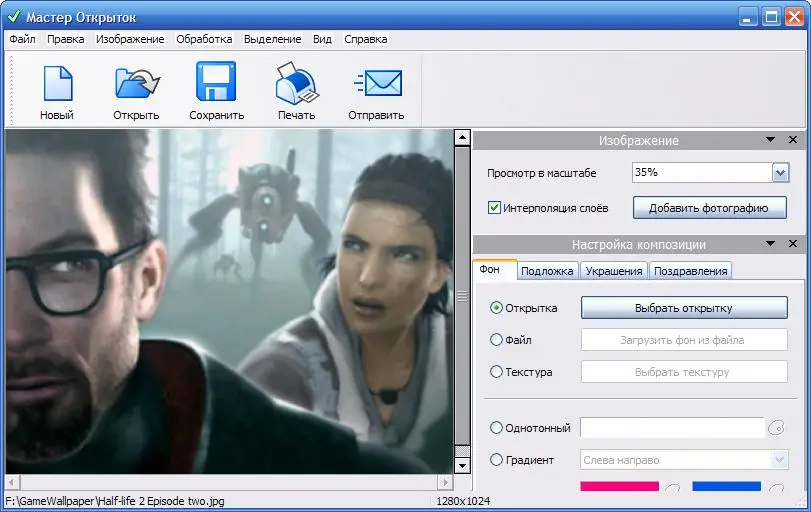Click the solid color field next to Однотонный

point(672,428)
